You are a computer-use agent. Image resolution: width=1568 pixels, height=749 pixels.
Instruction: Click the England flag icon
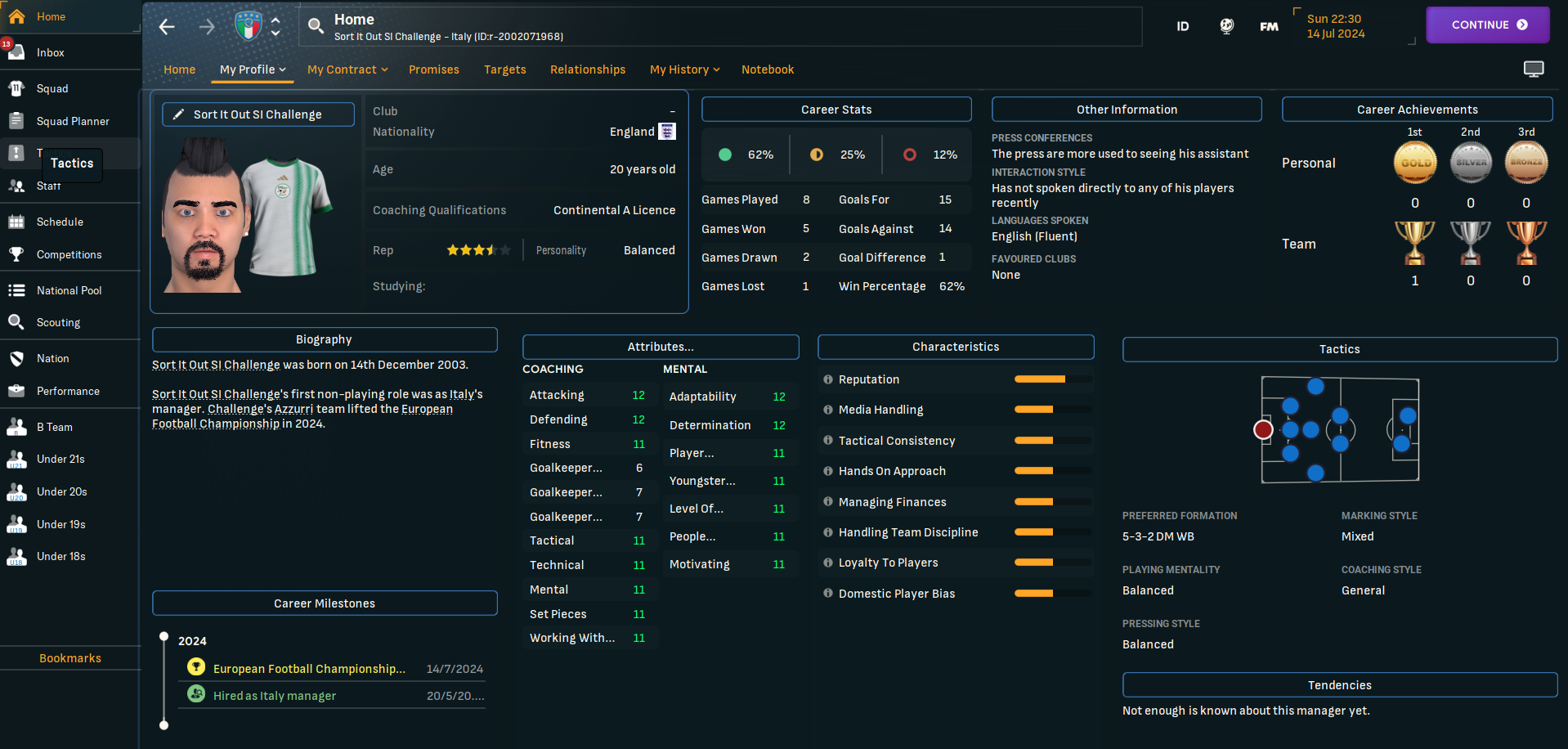click(667, 132)
